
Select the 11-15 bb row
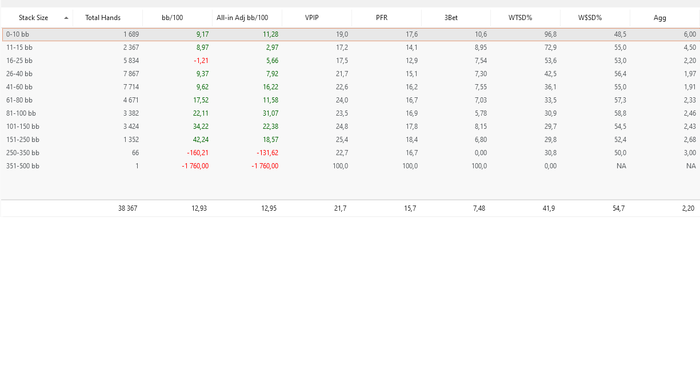tap(350, 47)
